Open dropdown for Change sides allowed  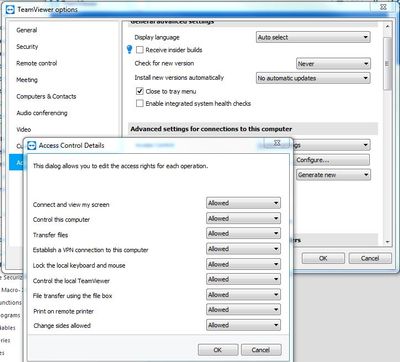coord(243,325)
